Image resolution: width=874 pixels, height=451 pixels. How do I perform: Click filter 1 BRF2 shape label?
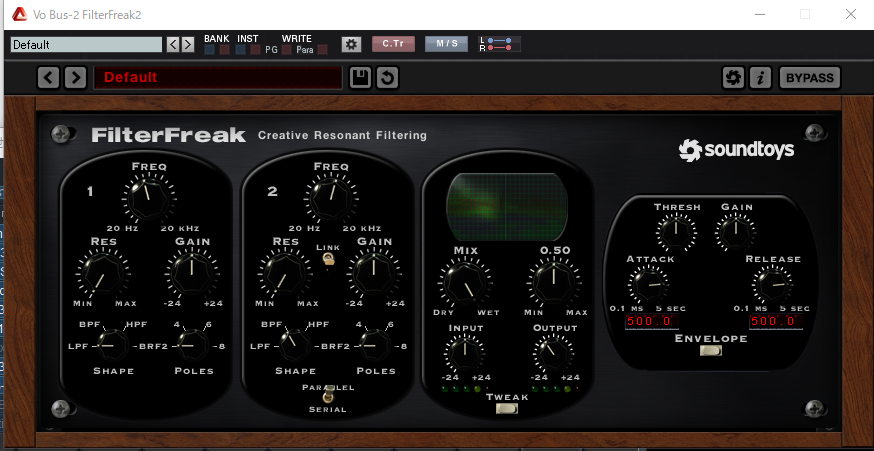[153, 346]
